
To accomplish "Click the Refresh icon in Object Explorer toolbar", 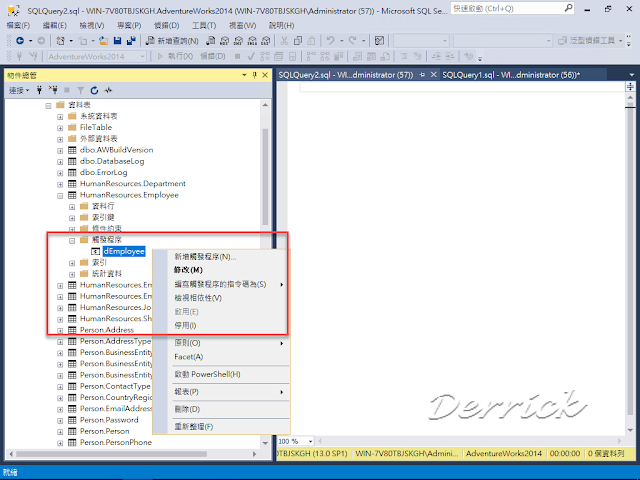I will point(94,90).
